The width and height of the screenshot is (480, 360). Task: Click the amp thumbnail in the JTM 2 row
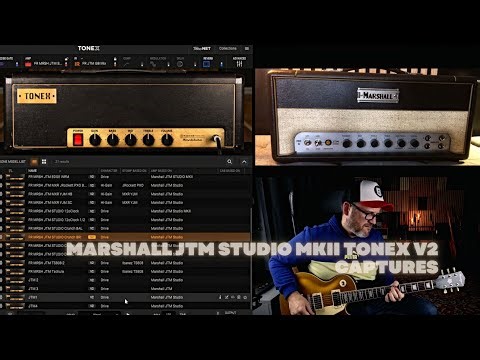15,280
